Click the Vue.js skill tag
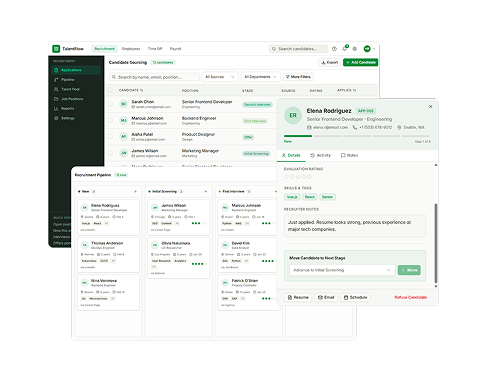 coord(292,197)
